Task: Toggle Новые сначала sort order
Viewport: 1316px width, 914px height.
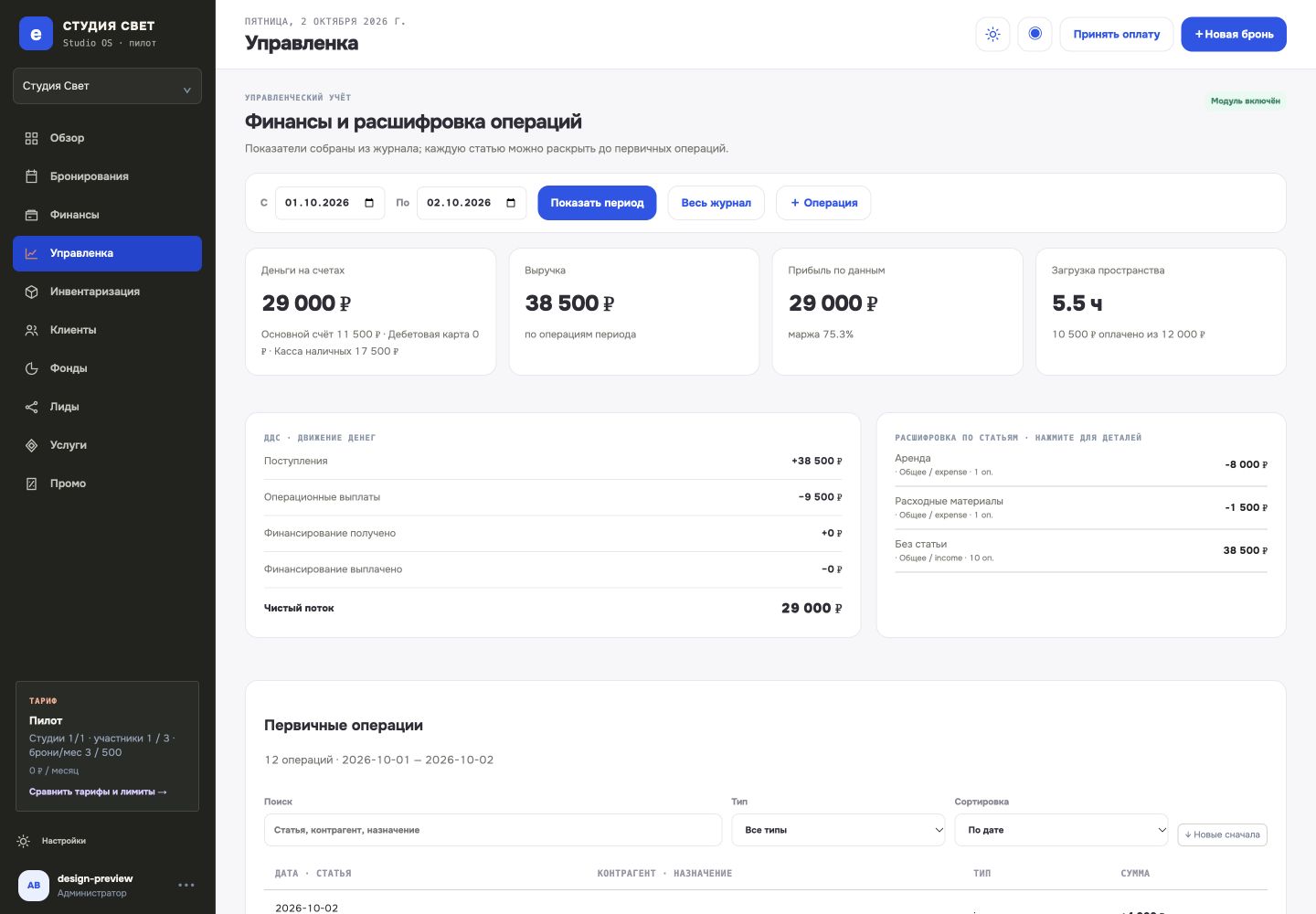Action: click(x=1222, y=834)
